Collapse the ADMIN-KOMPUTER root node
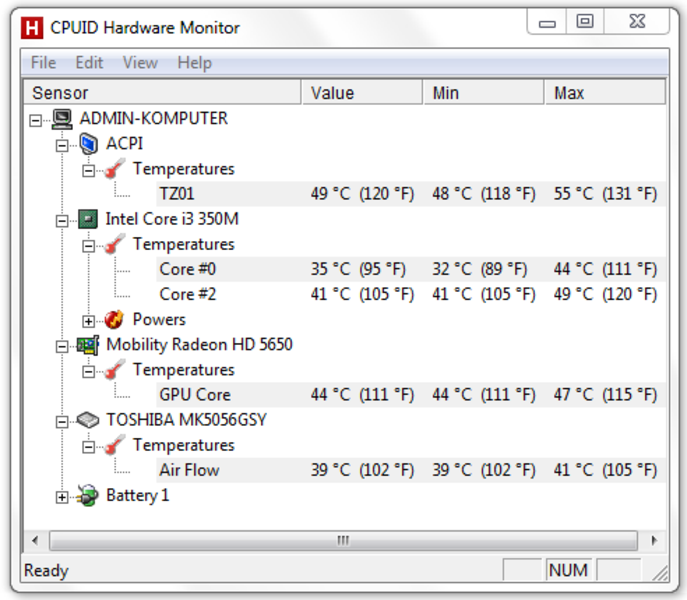This screenshot has width=687, height=600. click(x=35, y=120)
